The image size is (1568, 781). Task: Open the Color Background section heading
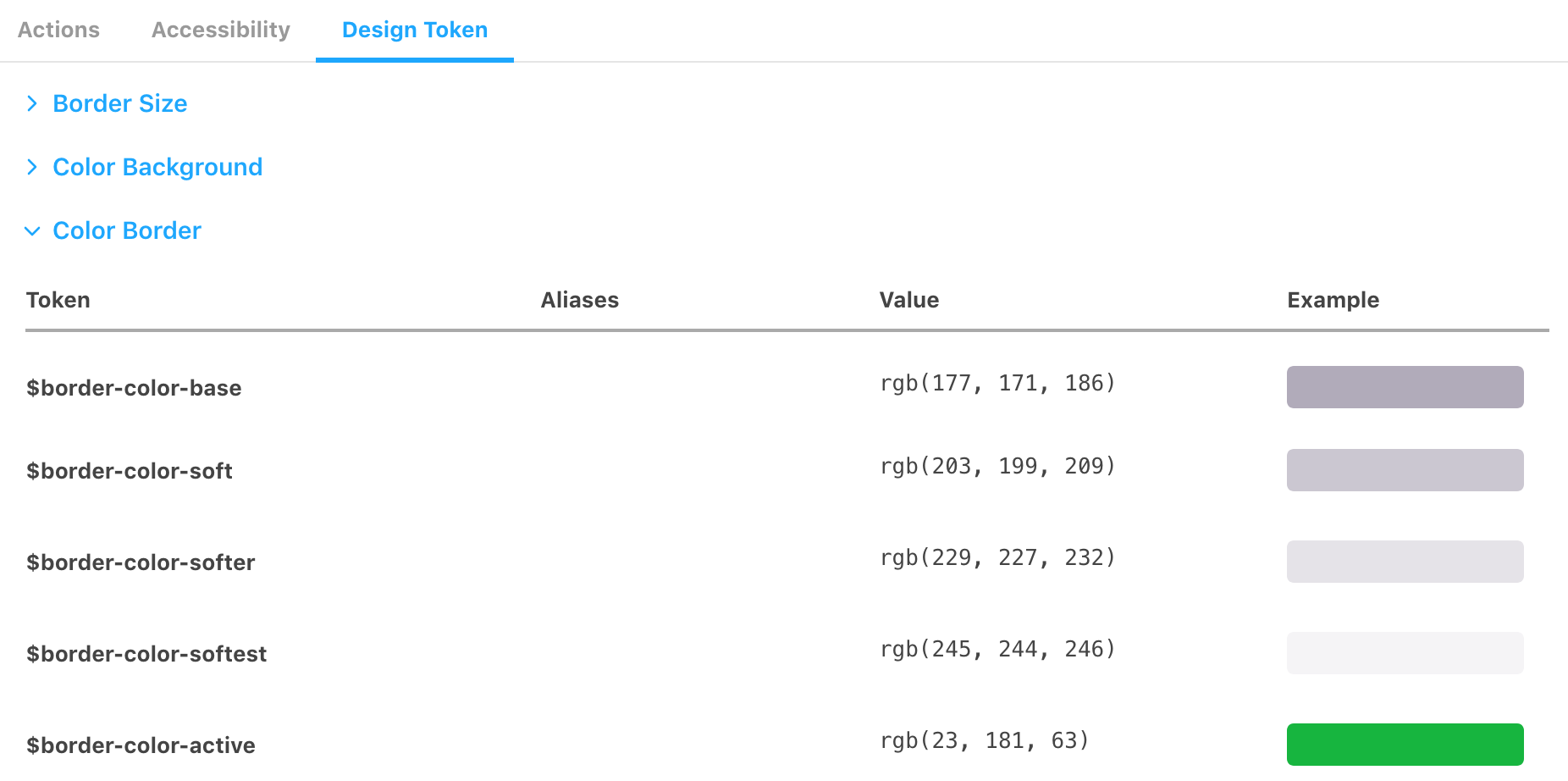(x=157, y=167)
